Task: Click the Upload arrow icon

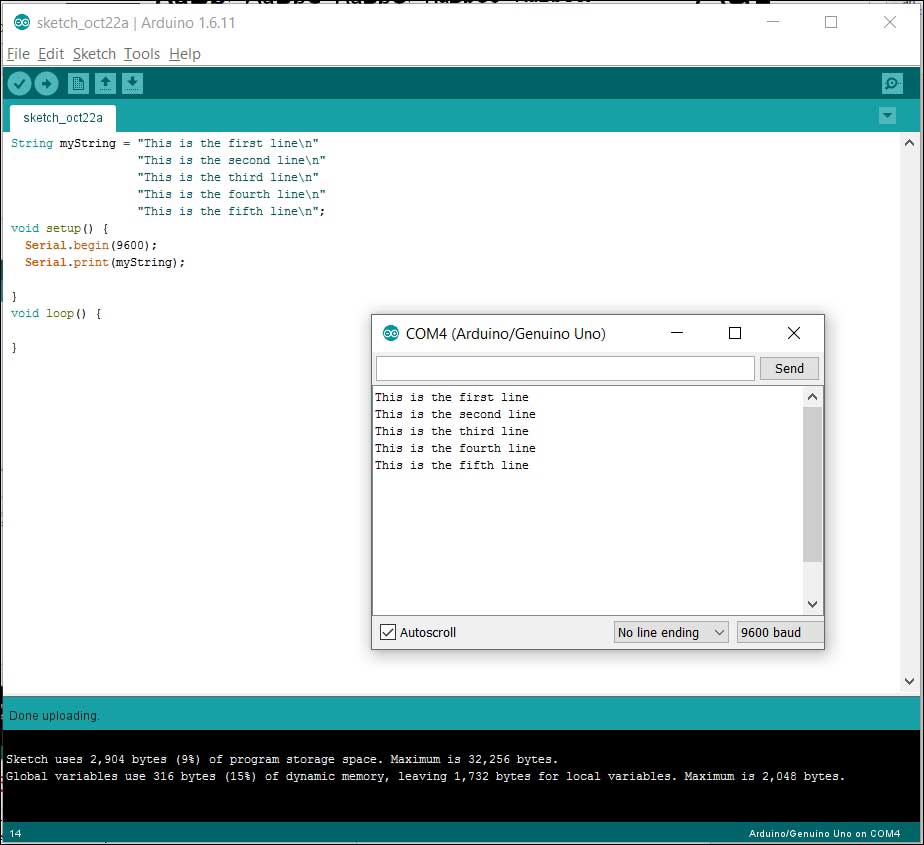Action: [x=46, y=84]
